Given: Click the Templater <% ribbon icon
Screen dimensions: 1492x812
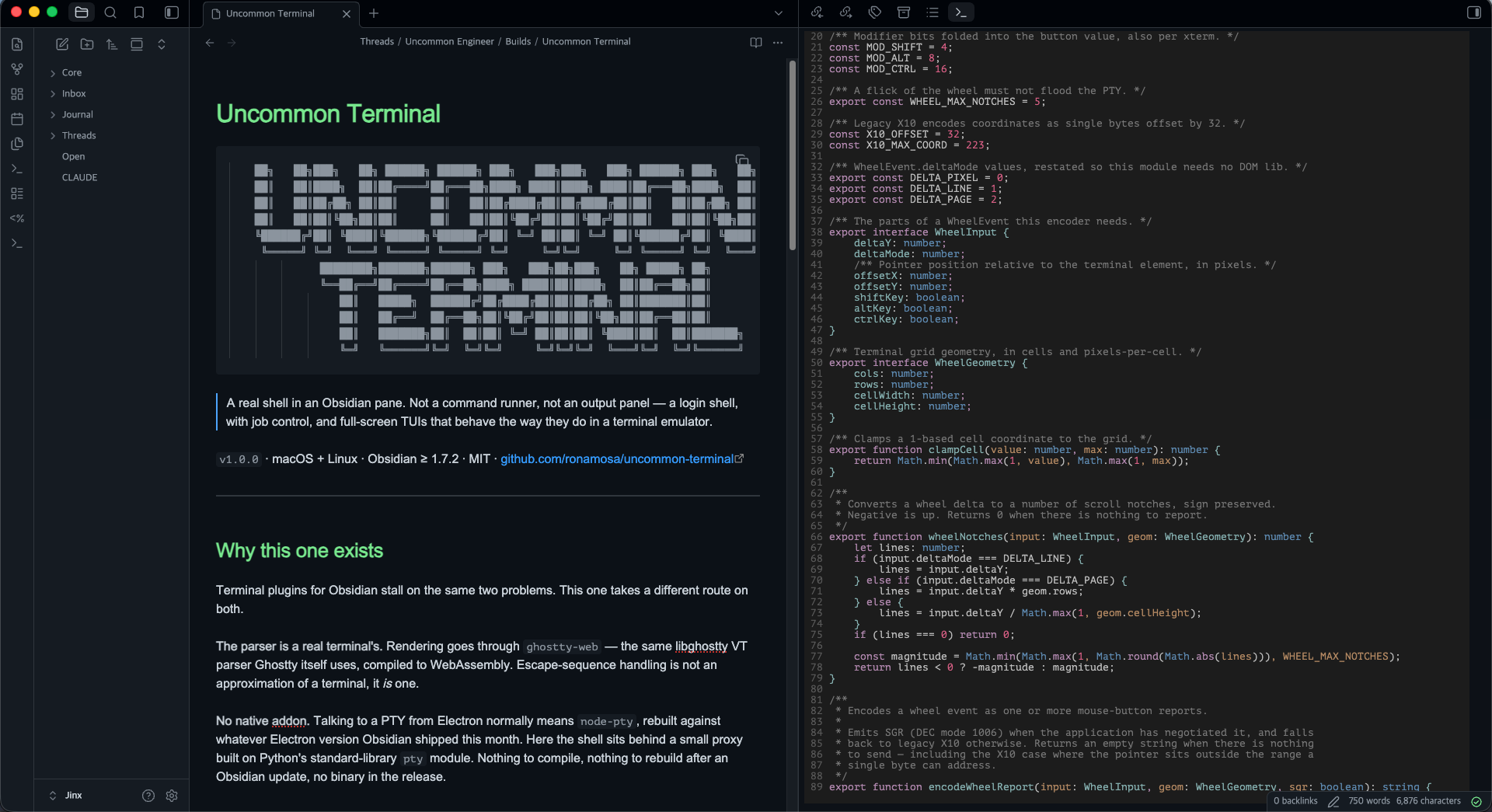Looking at the screenshot, I should pyautogui.click(x=17, y=218).
